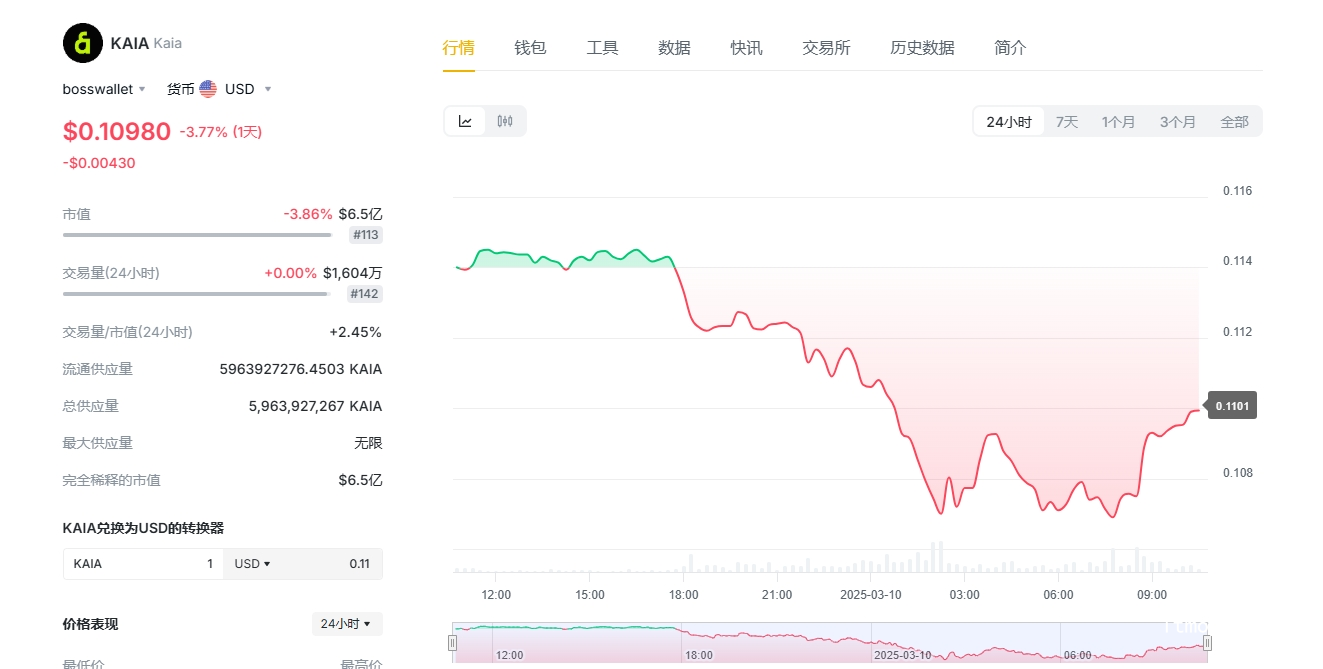The height and width of the screenshot is (669, 1323).
Task: Click the left handle of chart range slider
Action: tap(453, 643)
